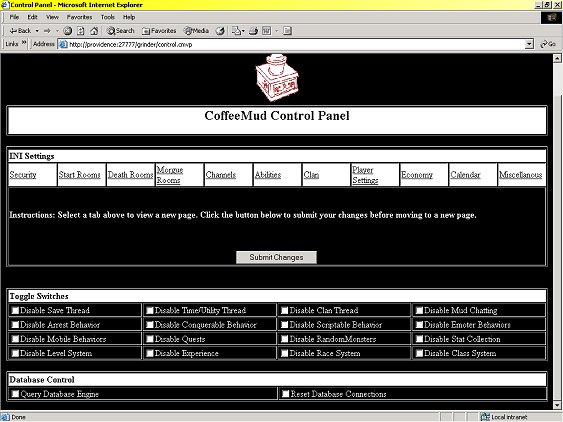Check Disable RandomMonsters
Viewport: 563px width, 422px height.
(x=284, y=339)
